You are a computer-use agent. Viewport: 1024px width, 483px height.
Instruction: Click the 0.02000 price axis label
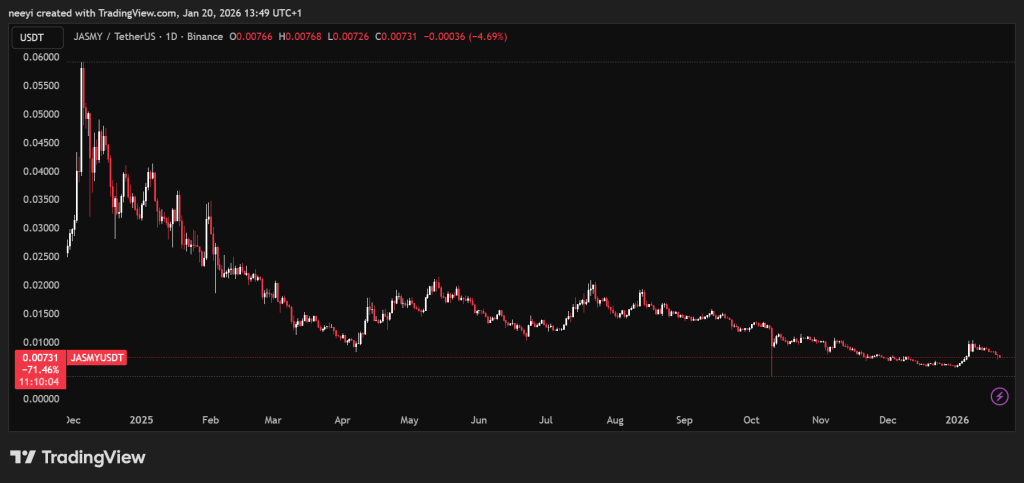[36, 285]
